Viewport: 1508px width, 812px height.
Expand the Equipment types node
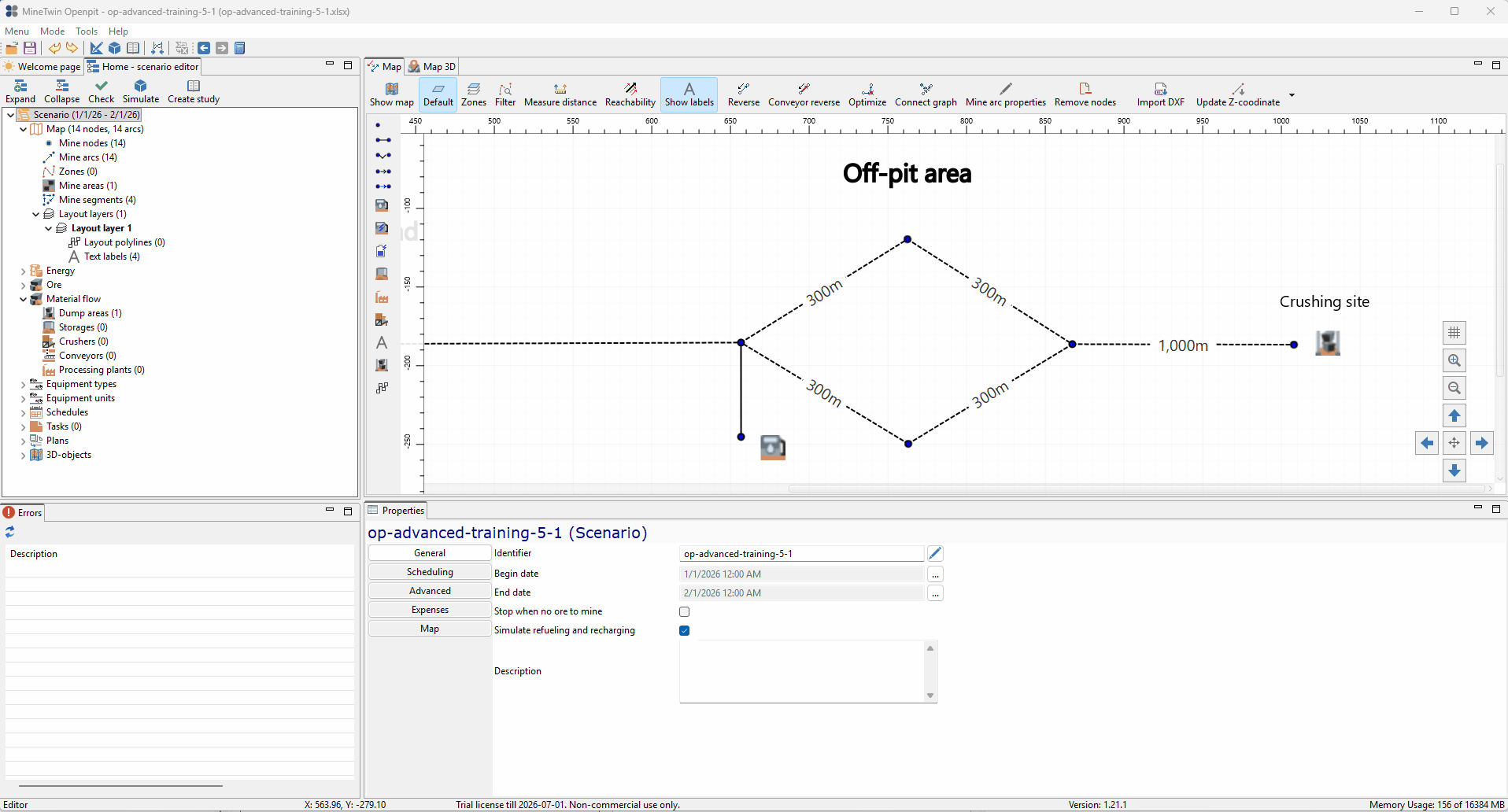[24, 384]
